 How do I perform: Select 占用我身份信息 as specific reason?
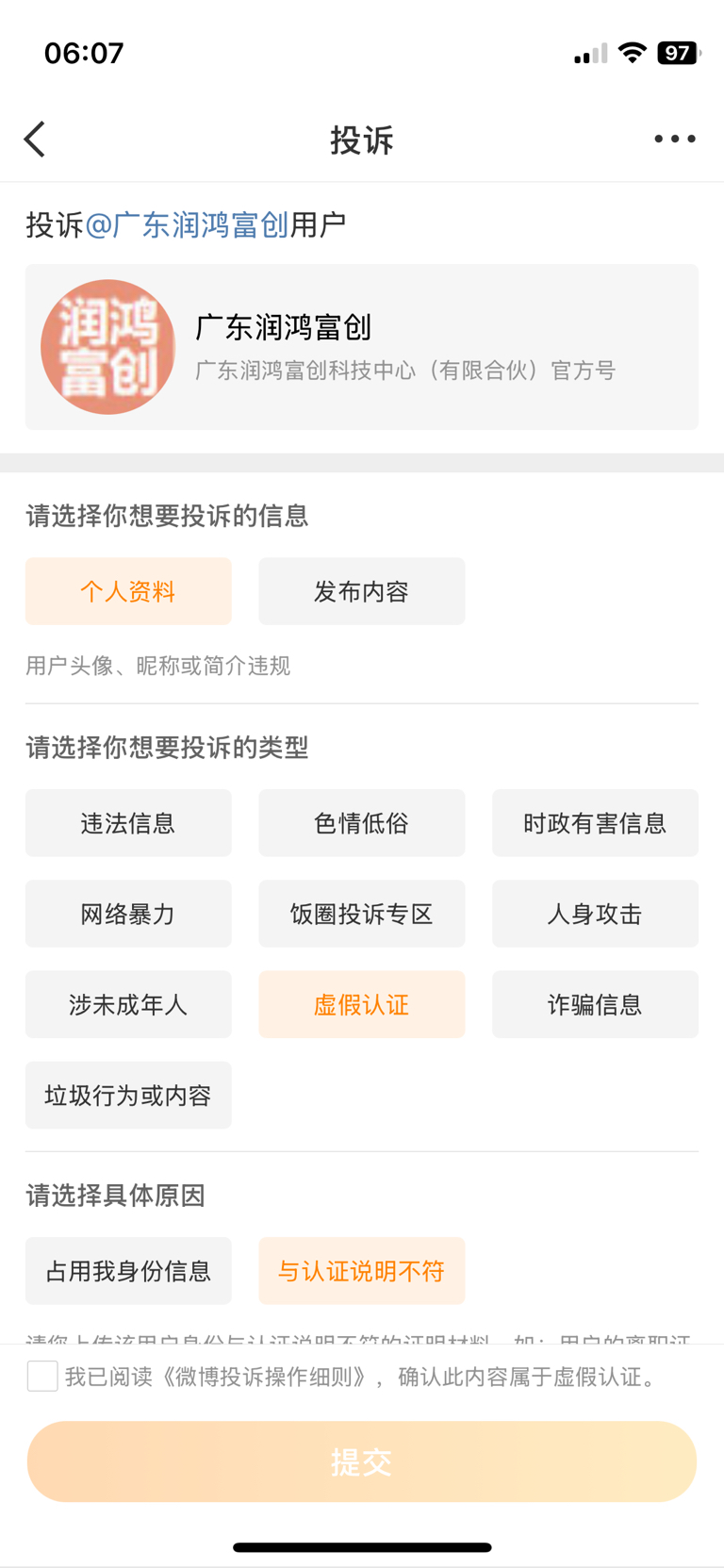pos(128,1271)
